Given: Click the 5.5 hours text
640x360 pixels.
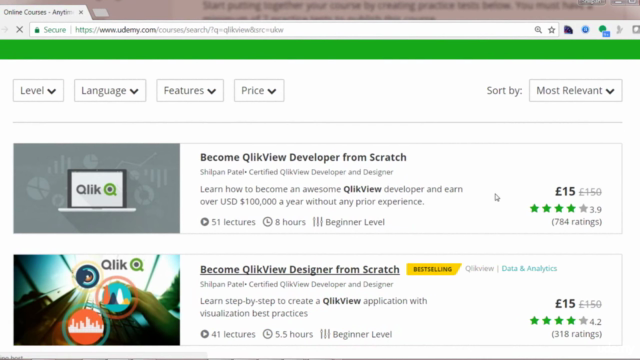Looking at the screenshot, I should (x=293, y=334).
